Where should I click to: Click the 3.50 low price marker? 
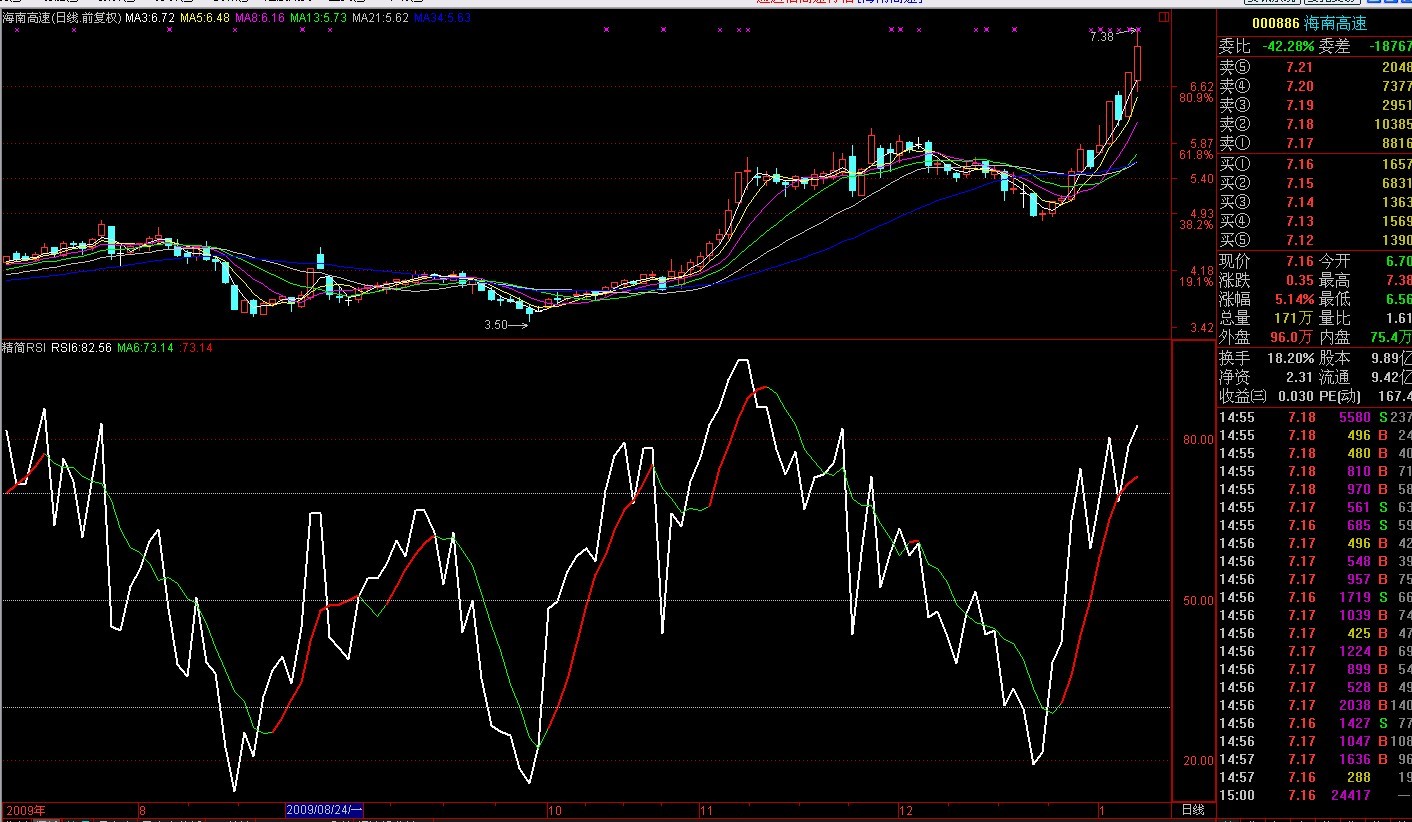click(495, 325)
